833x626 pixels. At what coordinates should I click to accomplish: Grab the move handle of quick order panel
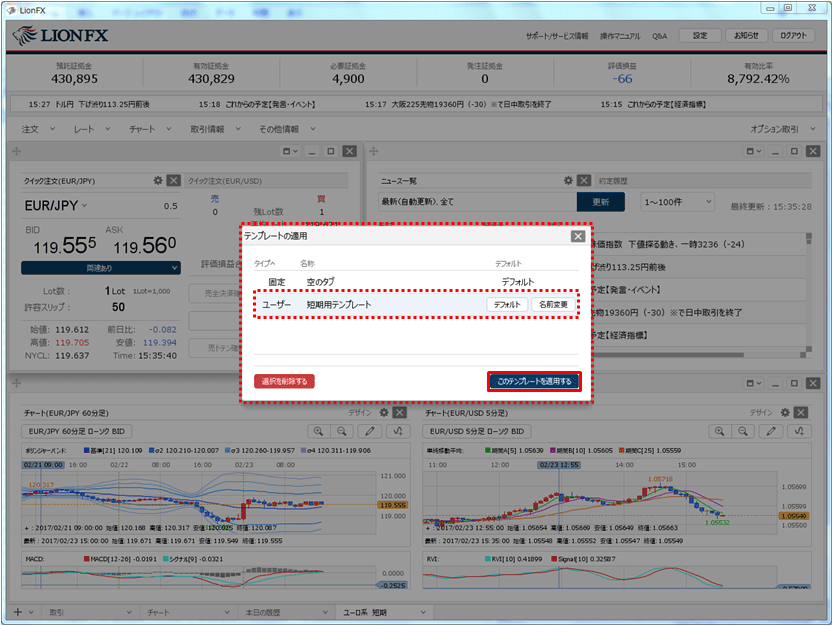[x=16, y=151]
